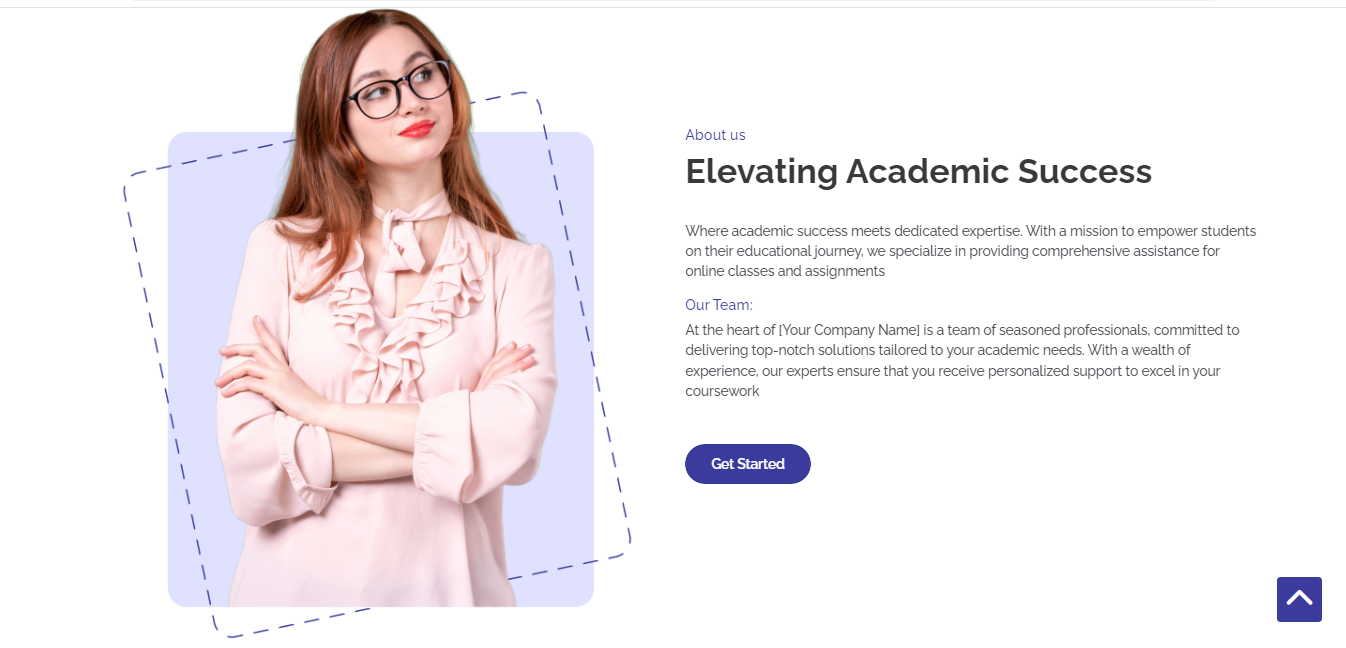Image resolution: width=1346 pixels, height=648 pixels.
Task: Click the "Our Team:" subheading
Action: point(718,305)
